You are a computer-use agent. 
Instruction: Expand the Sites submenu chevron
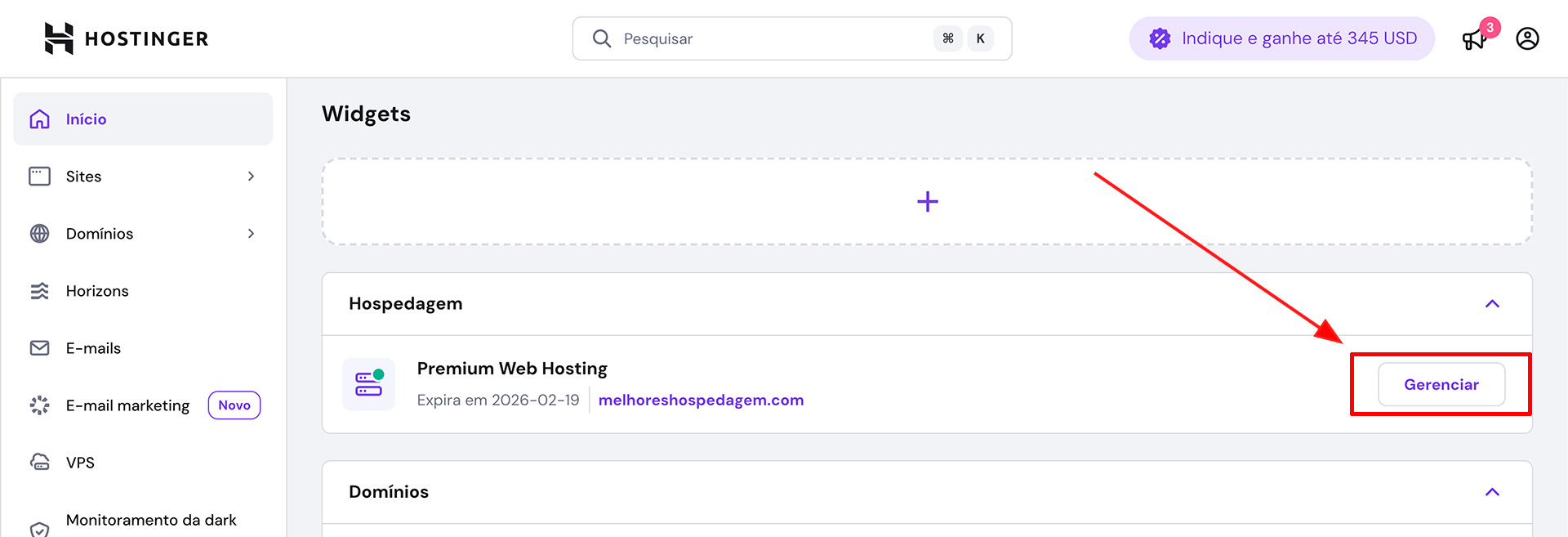pos(251,177)
